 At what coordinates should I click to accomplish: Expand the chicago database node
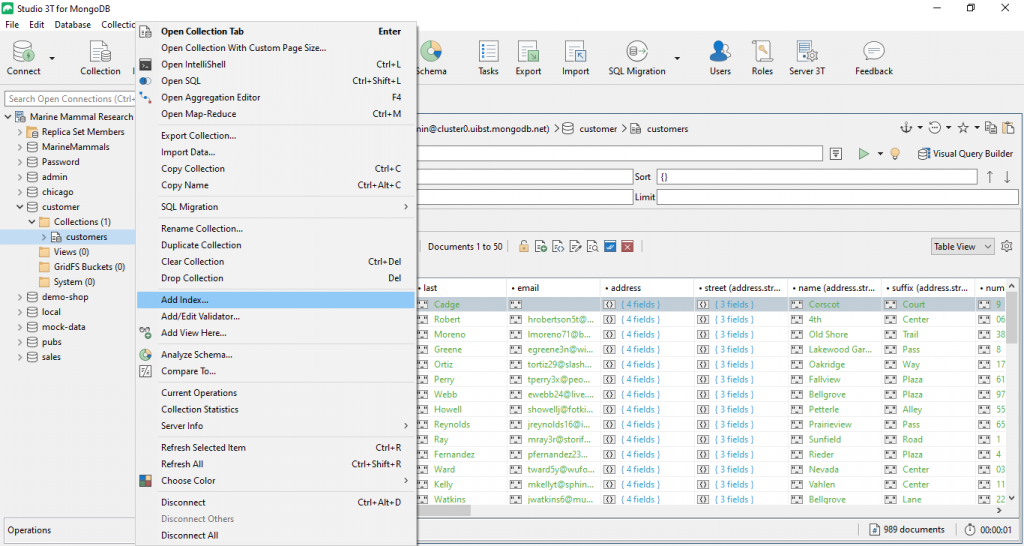point(20,192)
